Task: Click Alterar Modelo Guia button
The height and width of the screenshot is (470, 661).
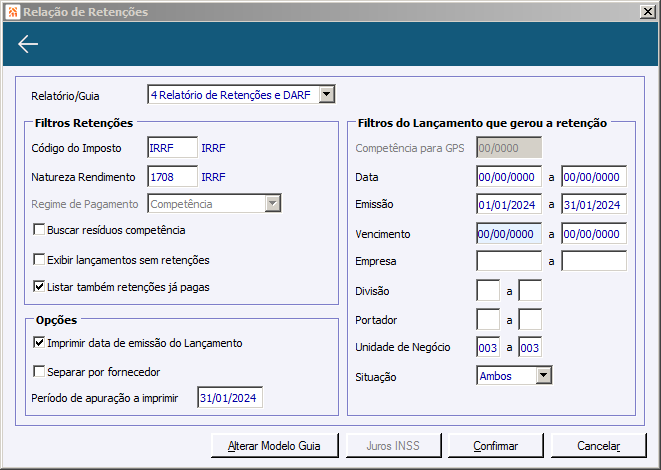Action: 270,445
